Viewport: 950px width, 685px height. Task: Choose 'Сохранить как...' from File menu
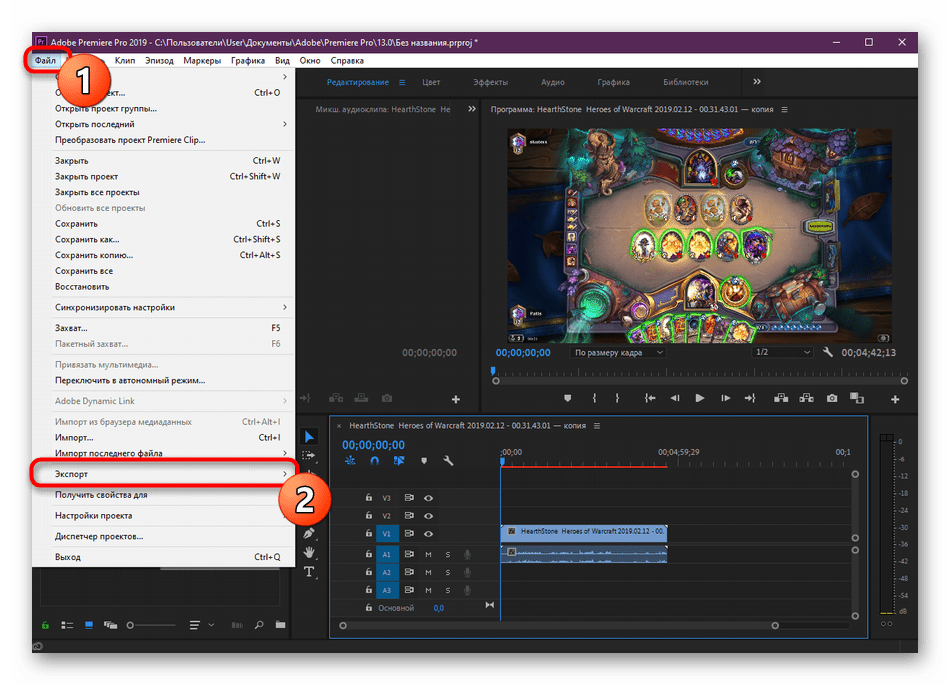164,239
